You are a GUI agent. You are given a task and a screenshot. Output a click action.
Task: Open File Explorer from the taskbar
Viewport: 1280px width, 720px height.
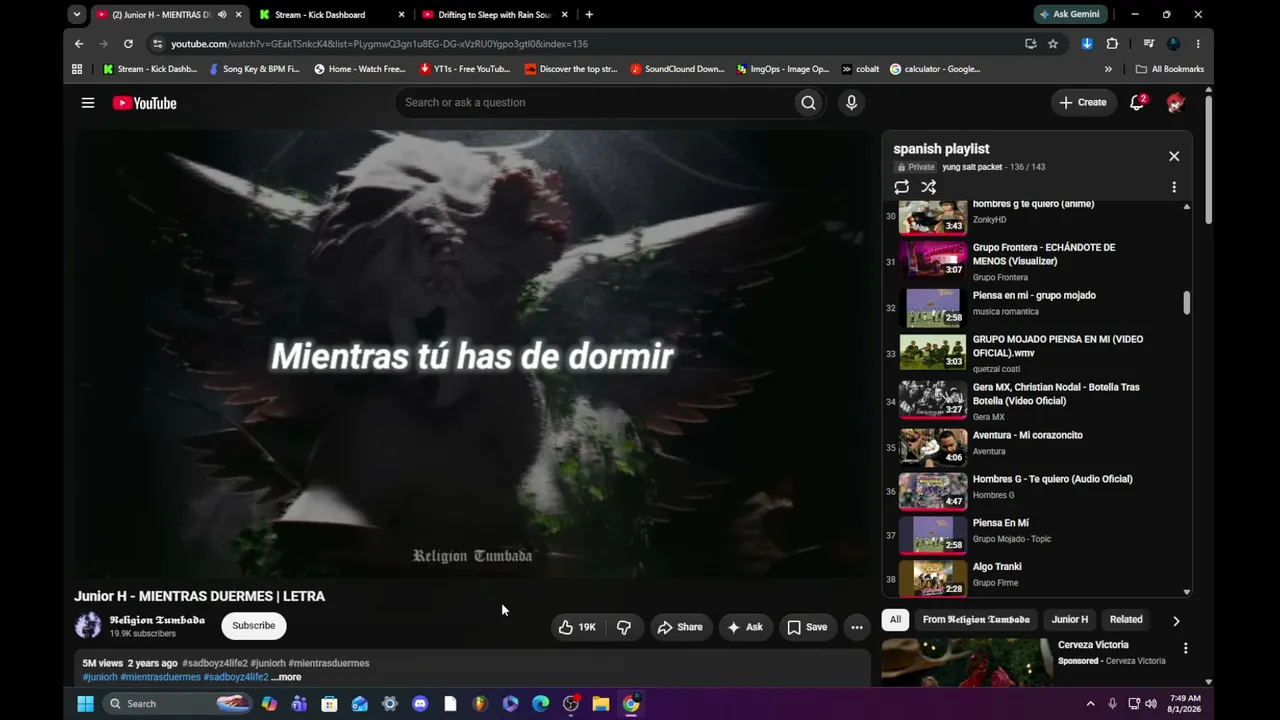[x=600, y=704]
